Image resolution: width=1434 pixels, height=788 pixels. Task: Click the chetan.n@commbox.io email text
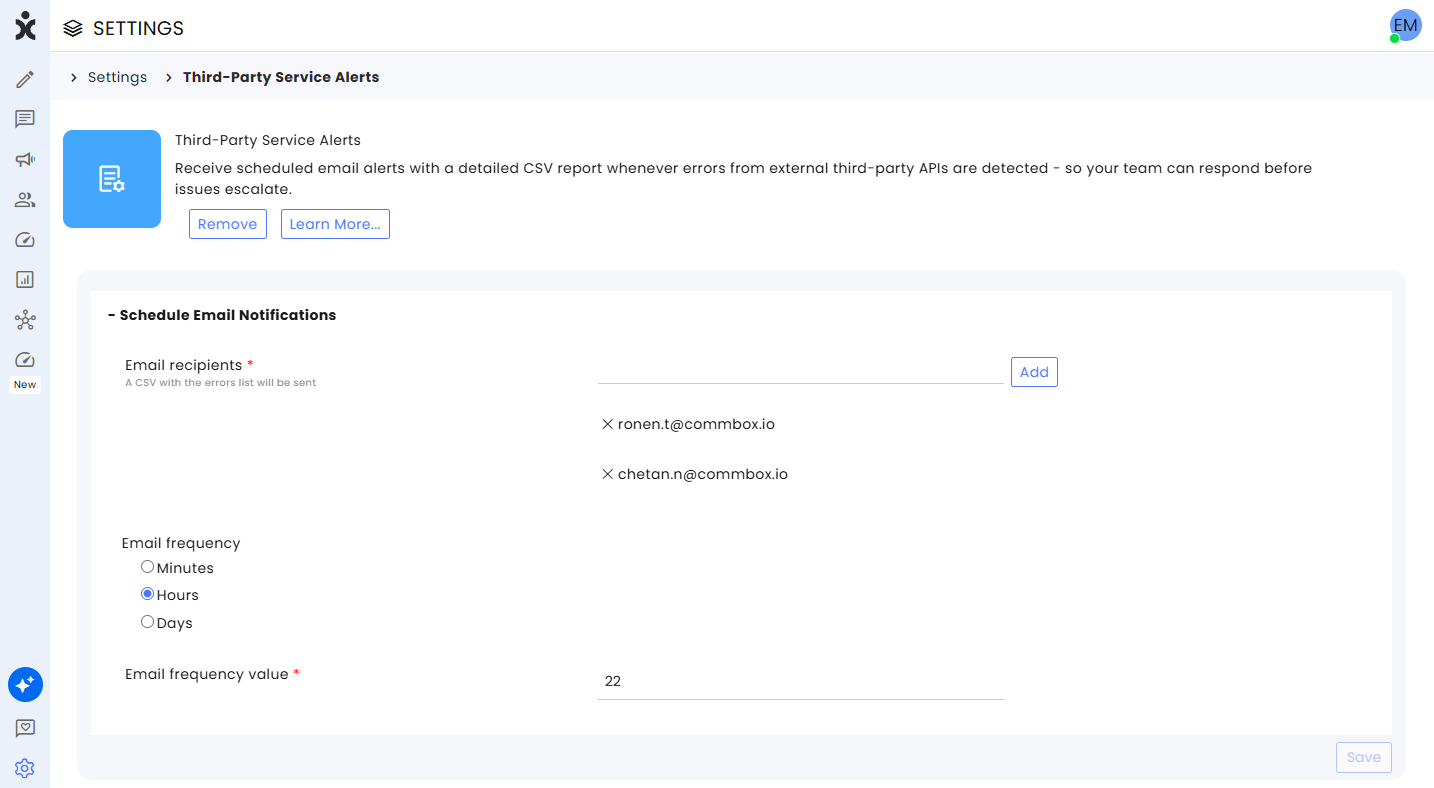(703, 474)
